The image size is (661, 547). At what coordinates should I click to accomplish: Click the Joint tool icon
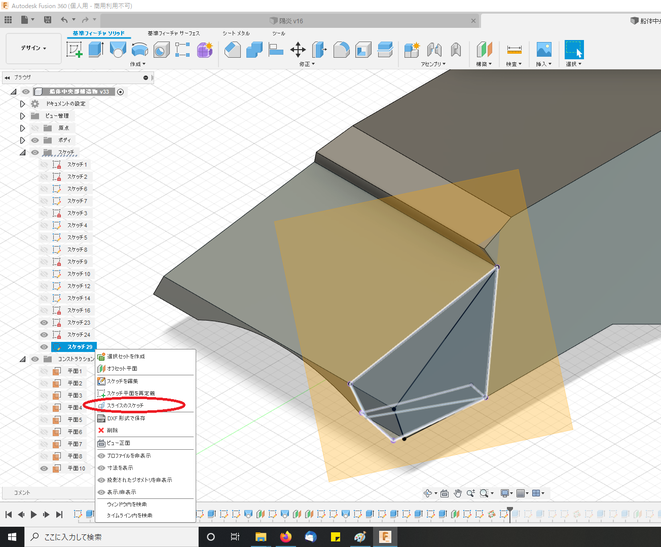[x=434, y=50]
